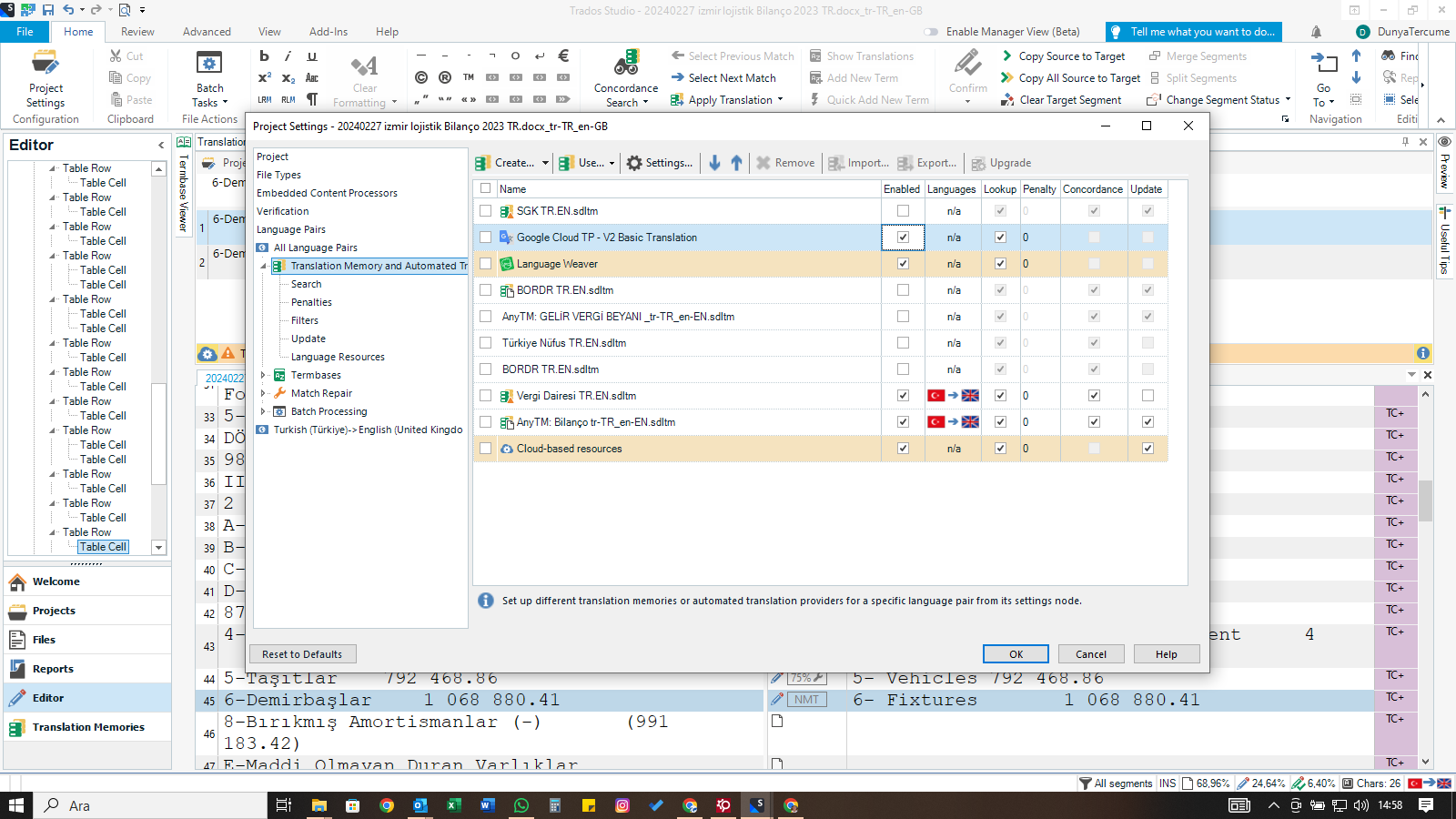Open WhatsApp from the taskbar
The width and height of the screenshot is (1456, 819).
(x=521, y=805)
